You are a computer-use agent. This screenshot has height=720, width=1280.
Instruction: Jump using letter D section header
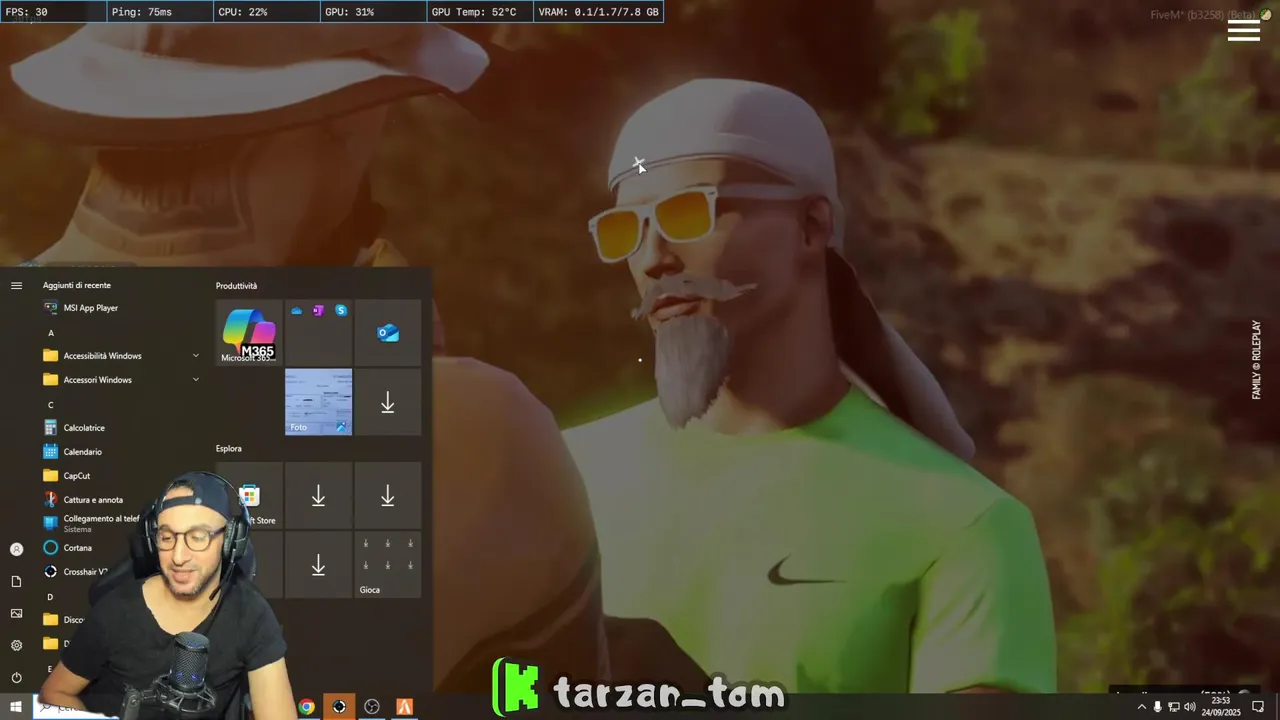[x=51, y=597]
